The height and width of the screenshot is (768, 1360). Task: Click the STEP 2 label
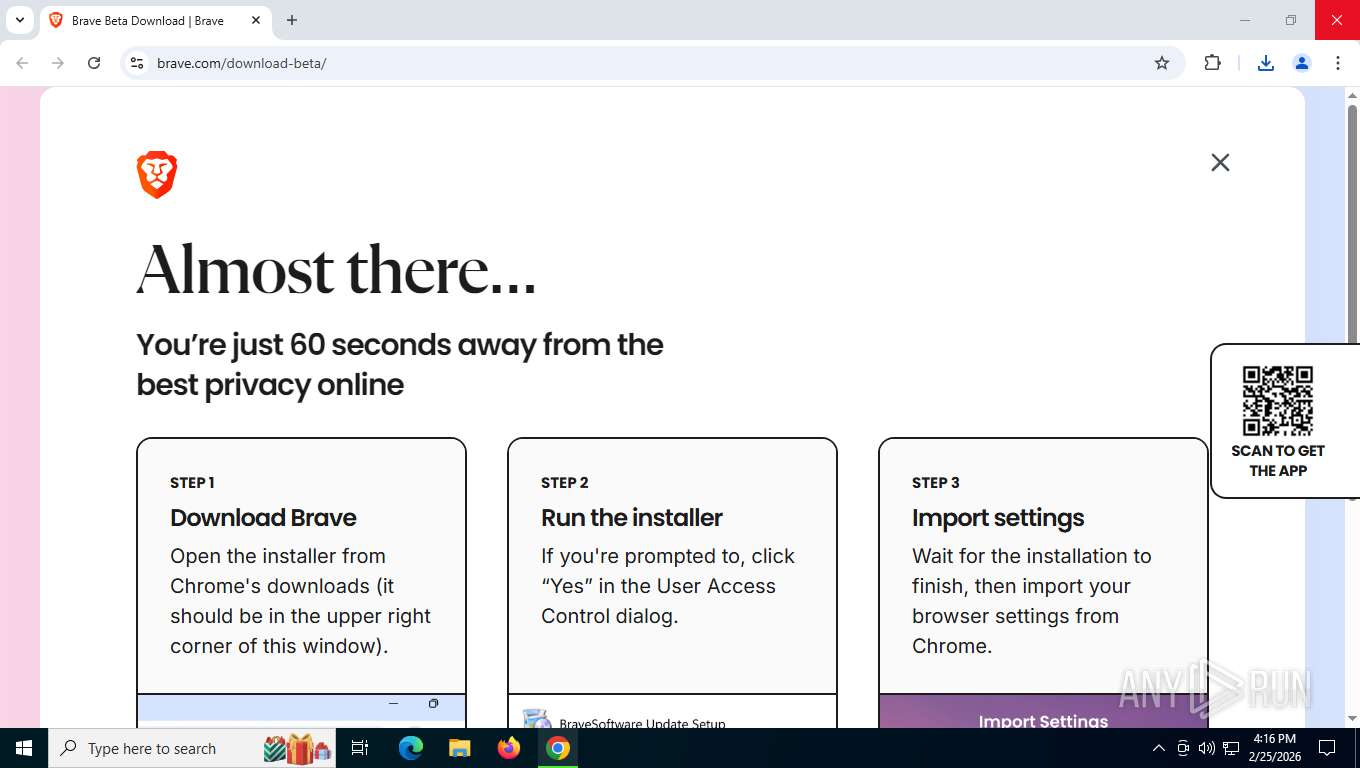click(x=565, y=482)
